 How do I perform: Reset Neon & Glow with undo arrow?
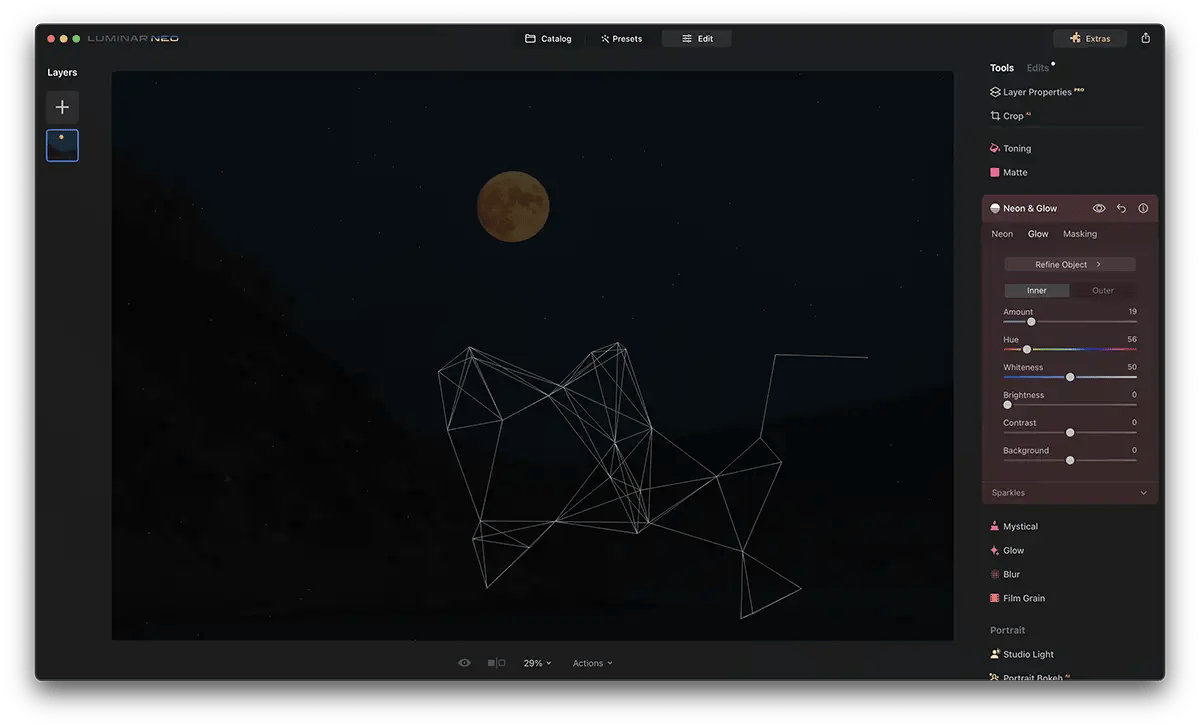(x=1121, y=209)
